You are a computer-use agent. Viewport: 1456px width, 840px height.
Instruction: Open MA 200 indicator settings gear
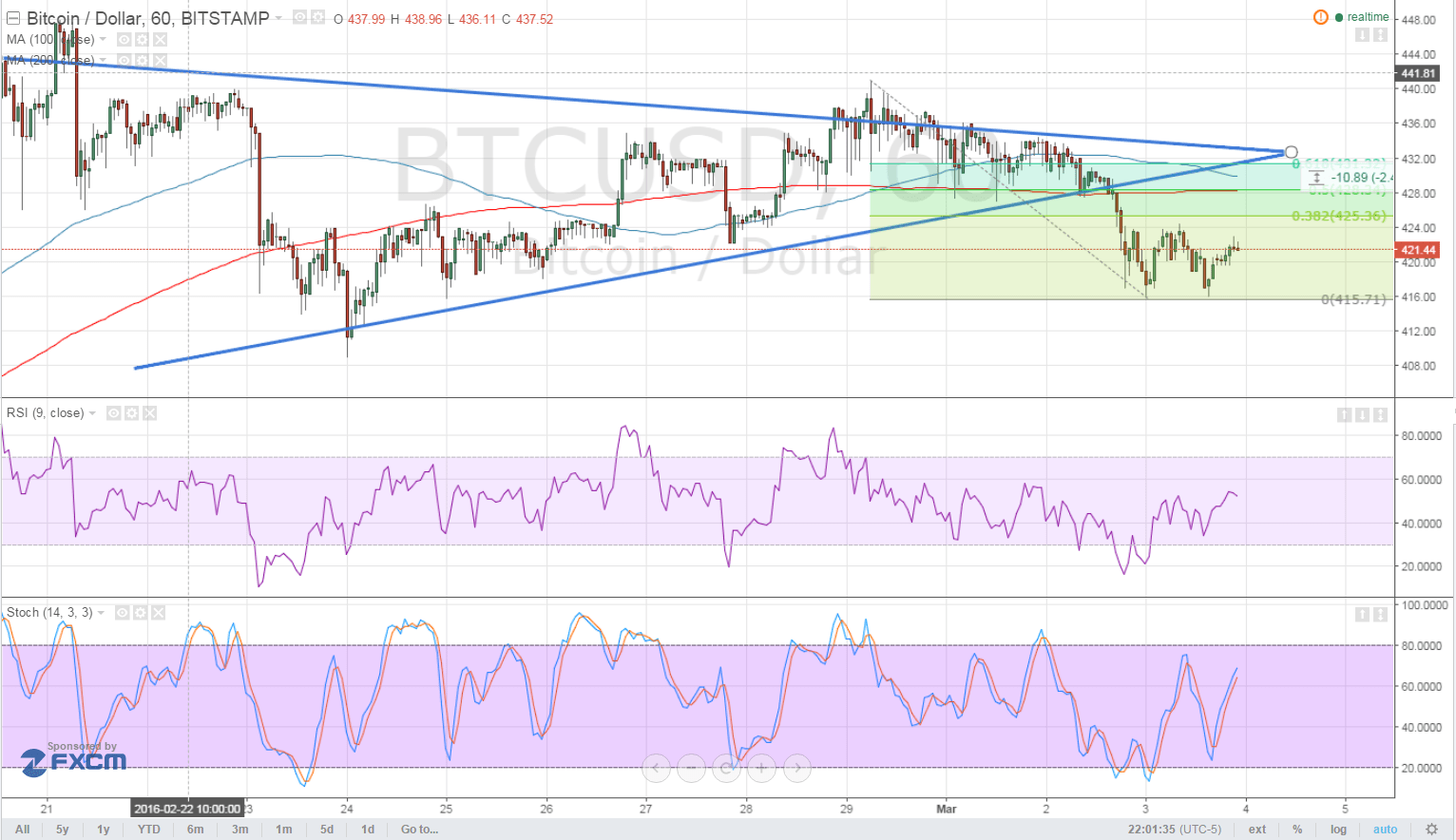click(x=142, y=61)
